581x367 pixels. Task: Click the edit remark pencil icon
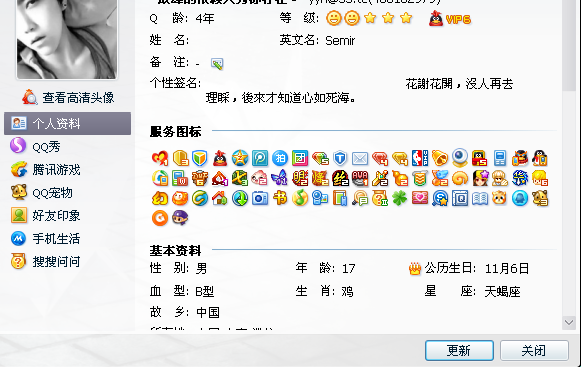pos(217,64)
